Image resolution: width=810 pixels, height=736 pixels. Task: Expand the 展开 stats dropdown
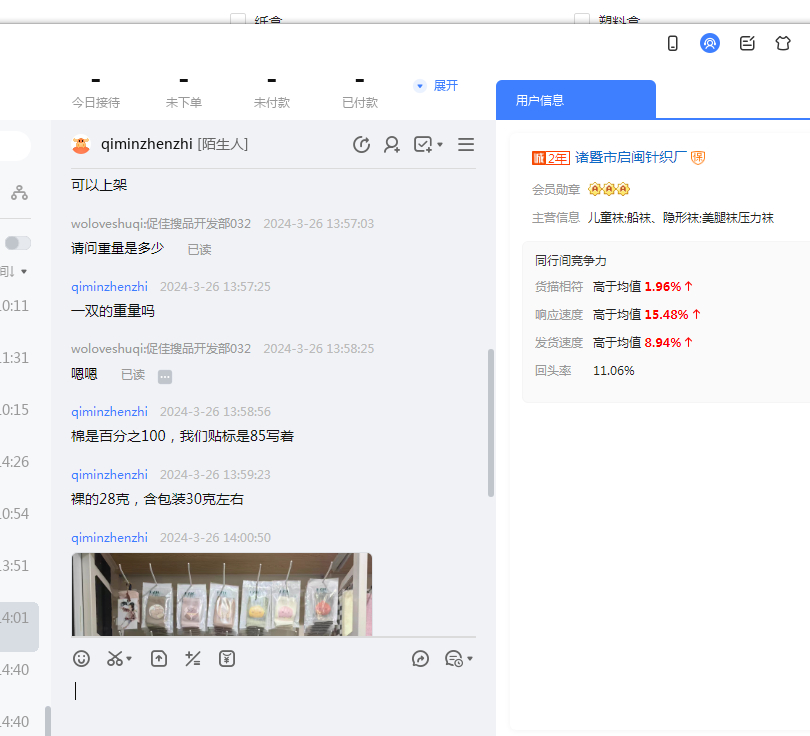click(x=437, y=86)
